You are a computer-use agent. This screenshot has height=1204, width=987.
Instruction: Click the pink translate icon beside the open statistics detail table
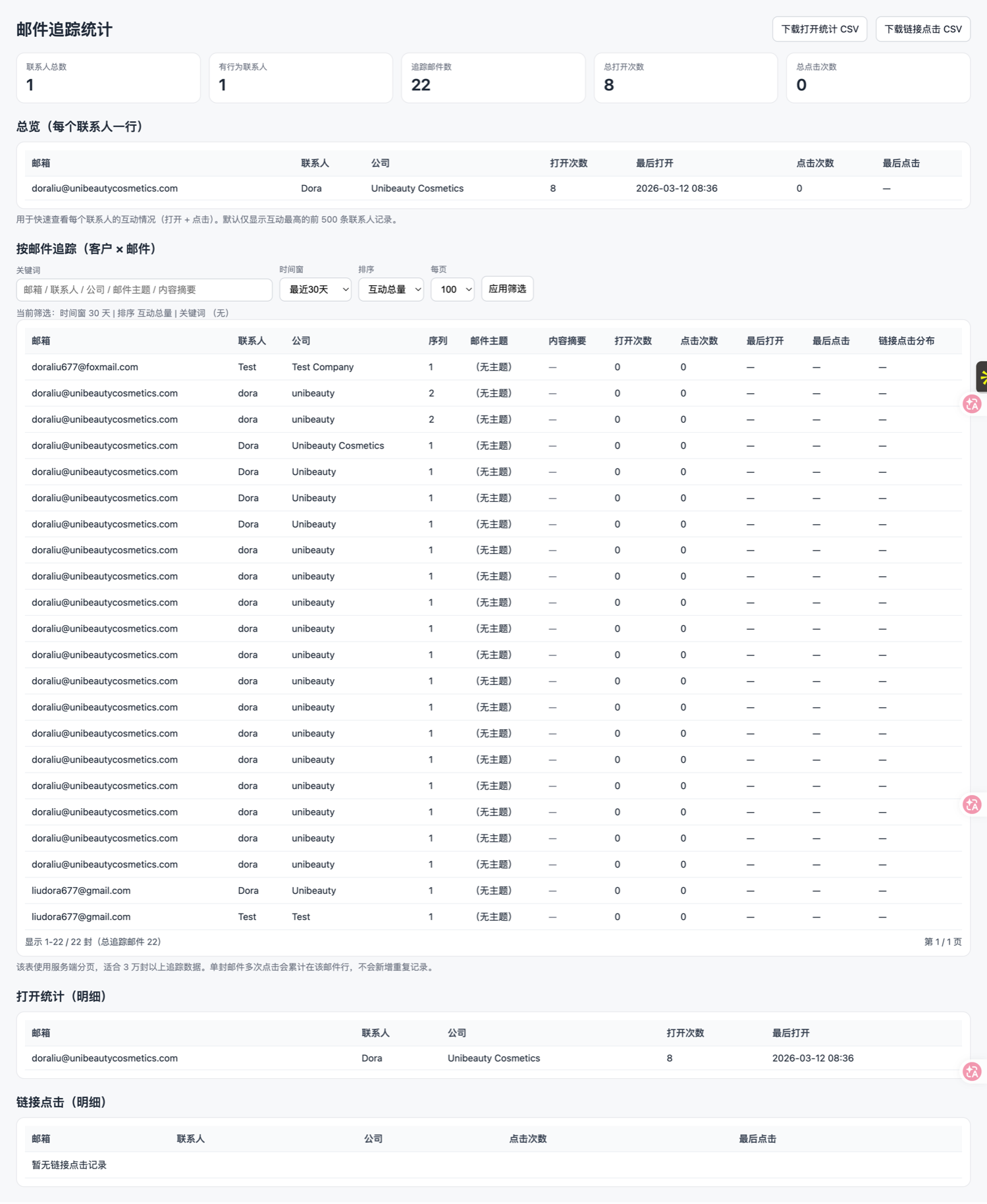tap(972, 1072)
